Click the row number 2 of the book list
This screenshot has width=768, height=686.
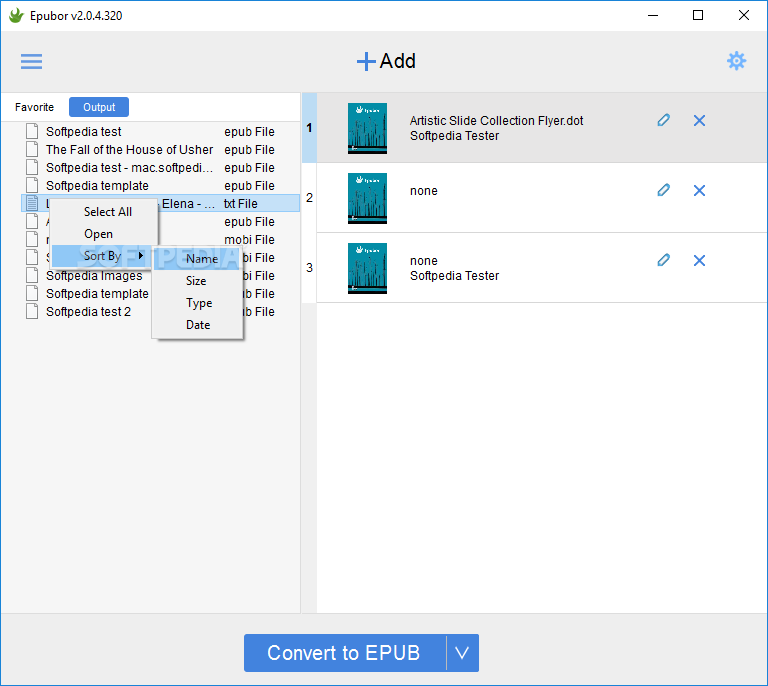[x=309, y=198]
